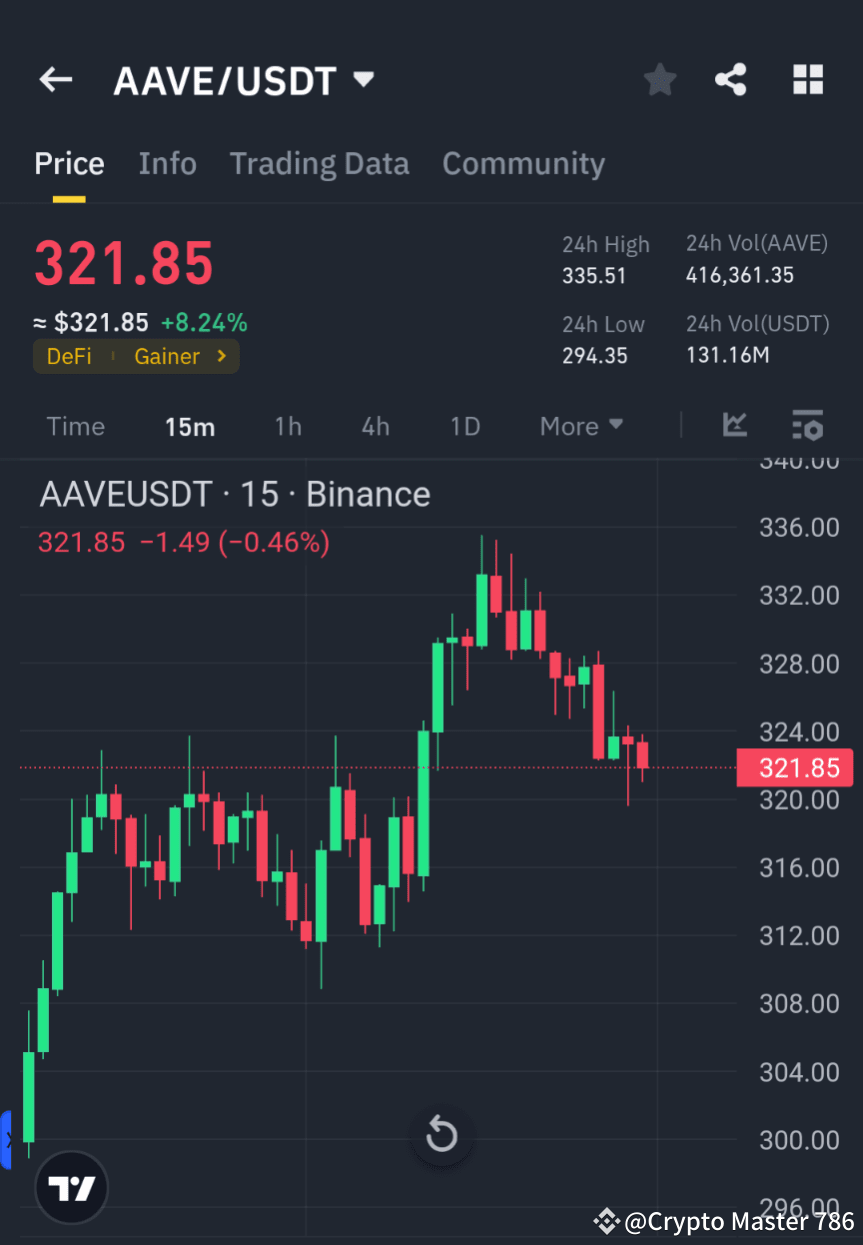Tap the red 321.85 price tag on the axis
The image size is (863, 1245).
coord(795,768)
